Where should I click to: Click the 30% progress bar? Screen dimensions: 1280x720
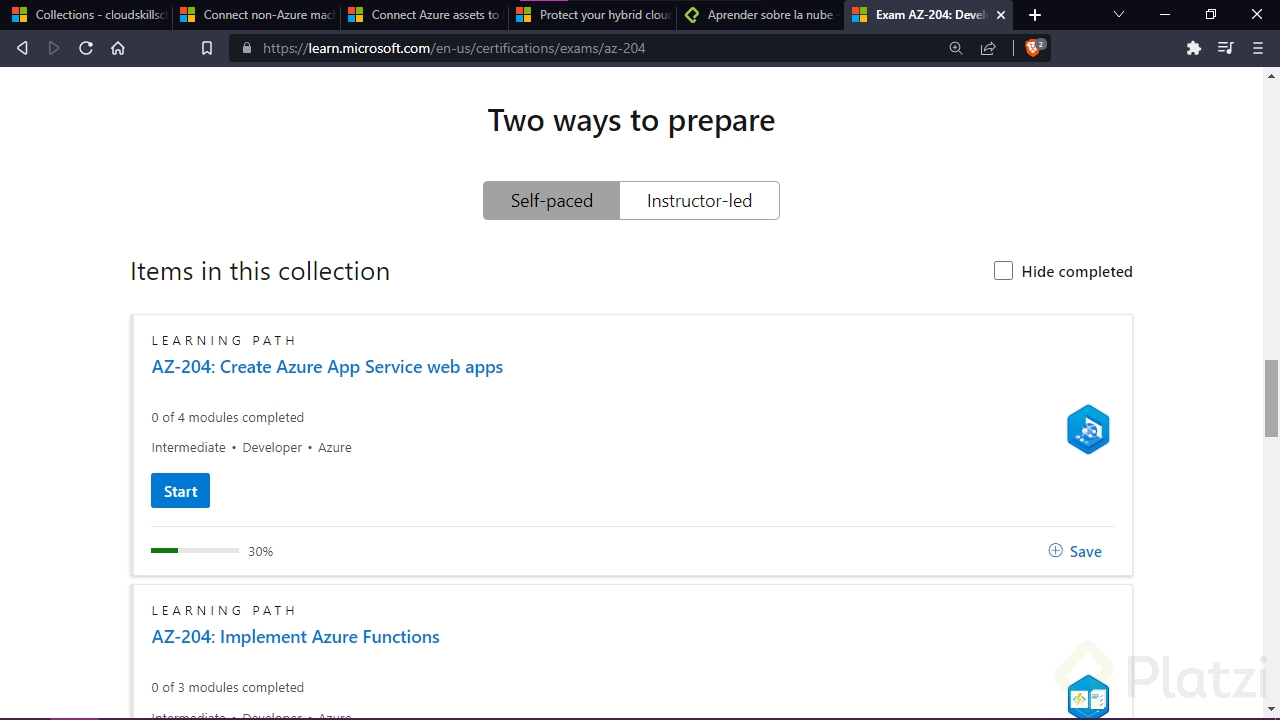coord(195,551)
